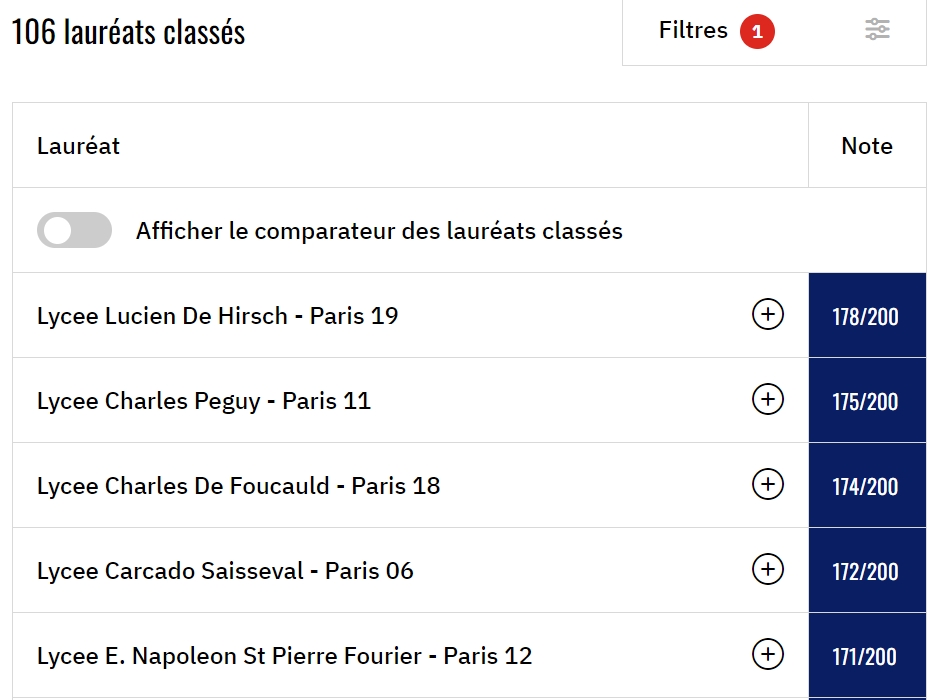Click the red active filter count badge

(x=757, y=32)
